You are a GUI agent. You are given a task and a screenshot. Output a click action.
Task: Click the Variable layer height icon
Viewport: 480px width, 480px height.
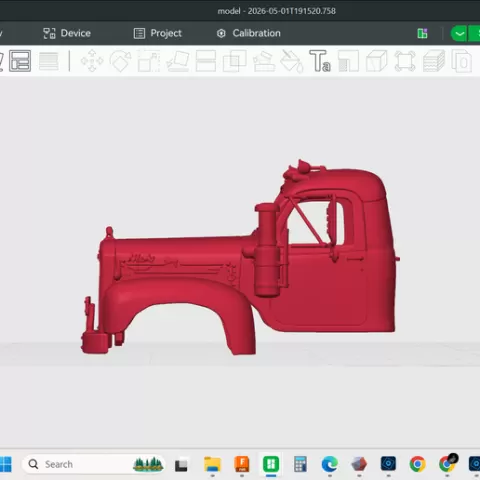click(49, 61)
